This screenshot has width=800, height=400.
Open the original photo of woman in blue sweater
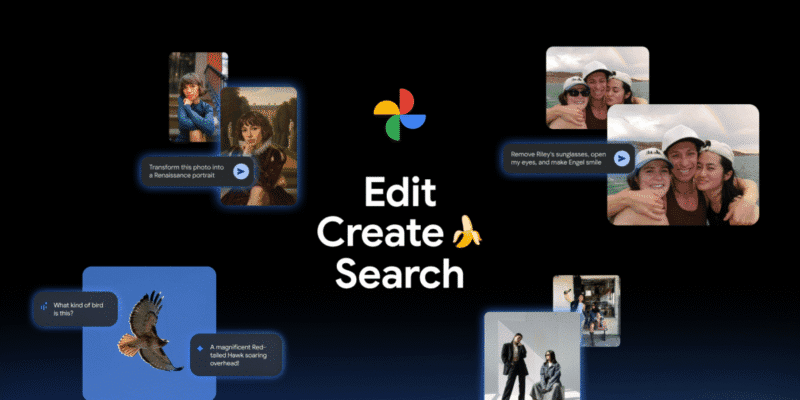click(x=194, y=97)
